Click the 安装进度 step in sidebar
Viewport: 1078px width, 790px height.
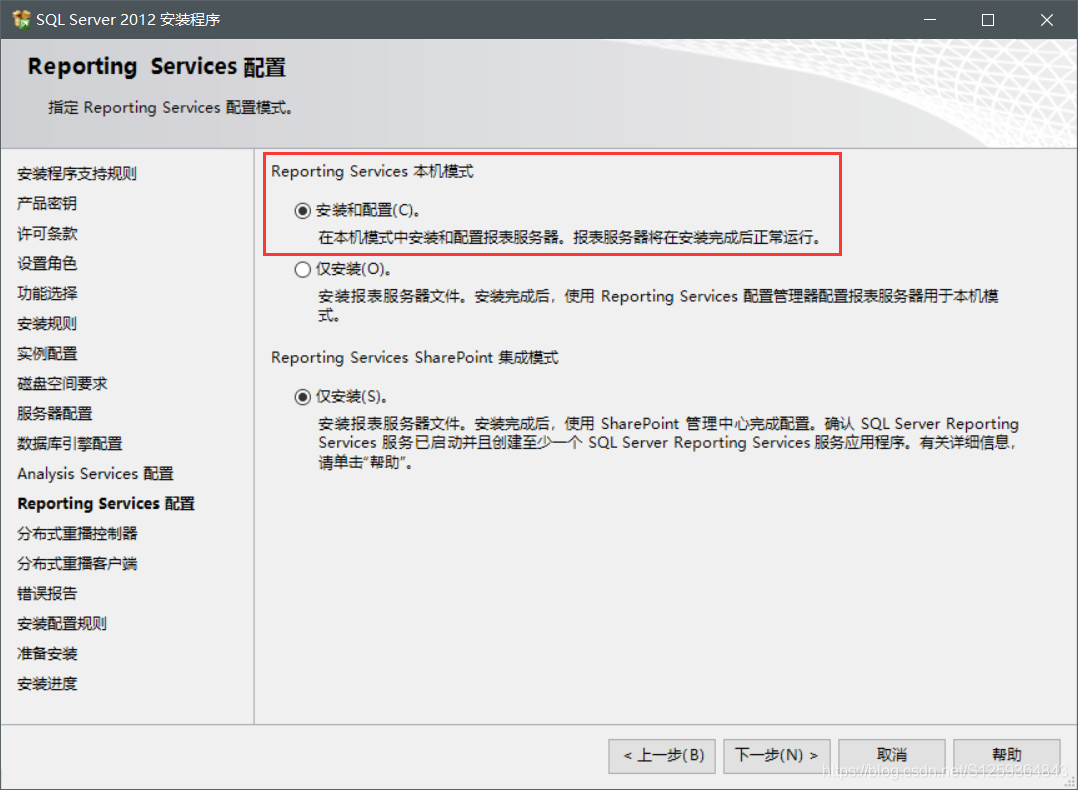(x=47, y=684)
